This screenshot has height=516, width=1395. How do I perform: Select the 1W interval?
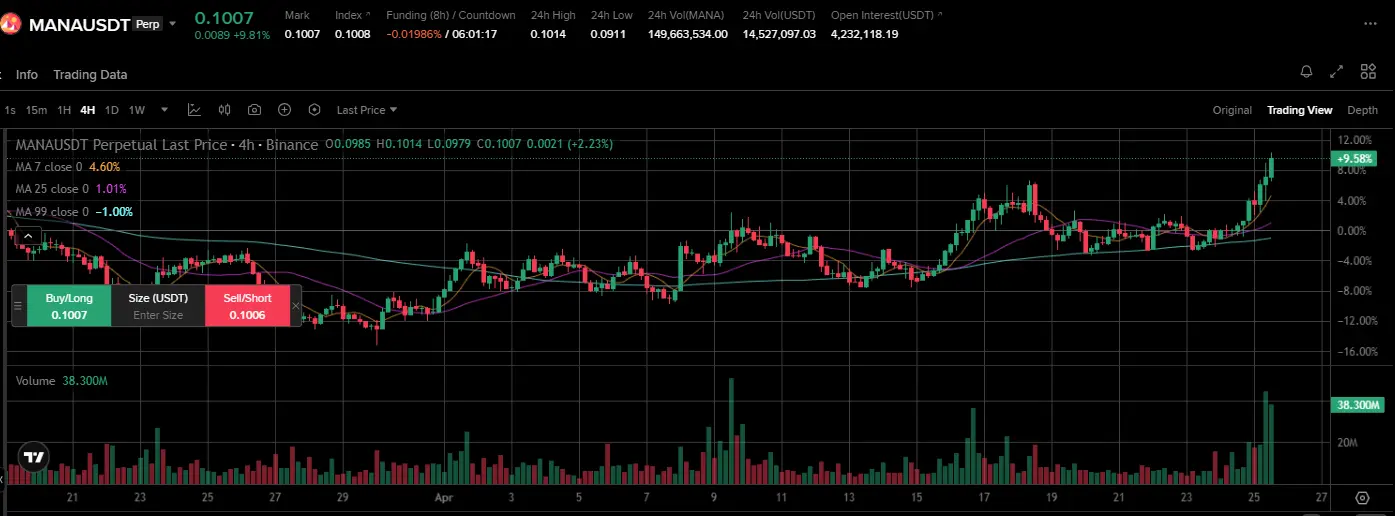[137, 110]
